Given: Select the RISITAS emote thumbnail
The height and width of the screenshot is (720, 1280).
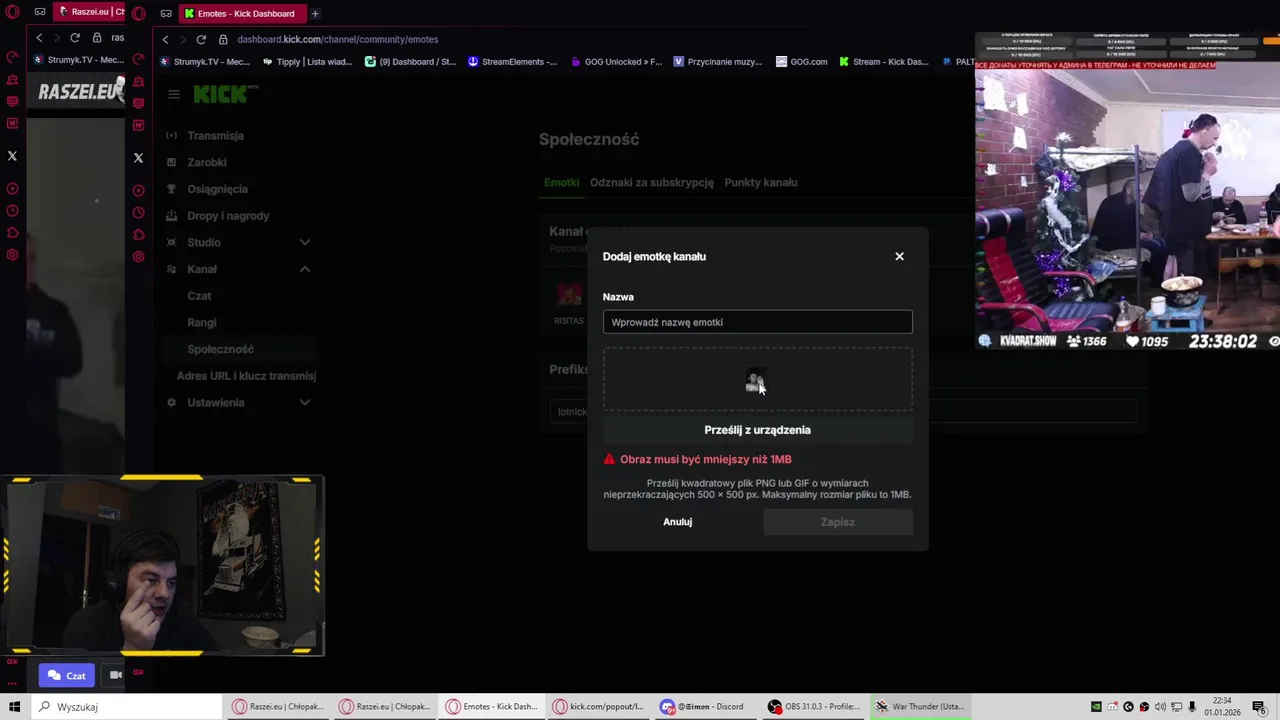Looking at the screenshot, I should pos(568,295).
